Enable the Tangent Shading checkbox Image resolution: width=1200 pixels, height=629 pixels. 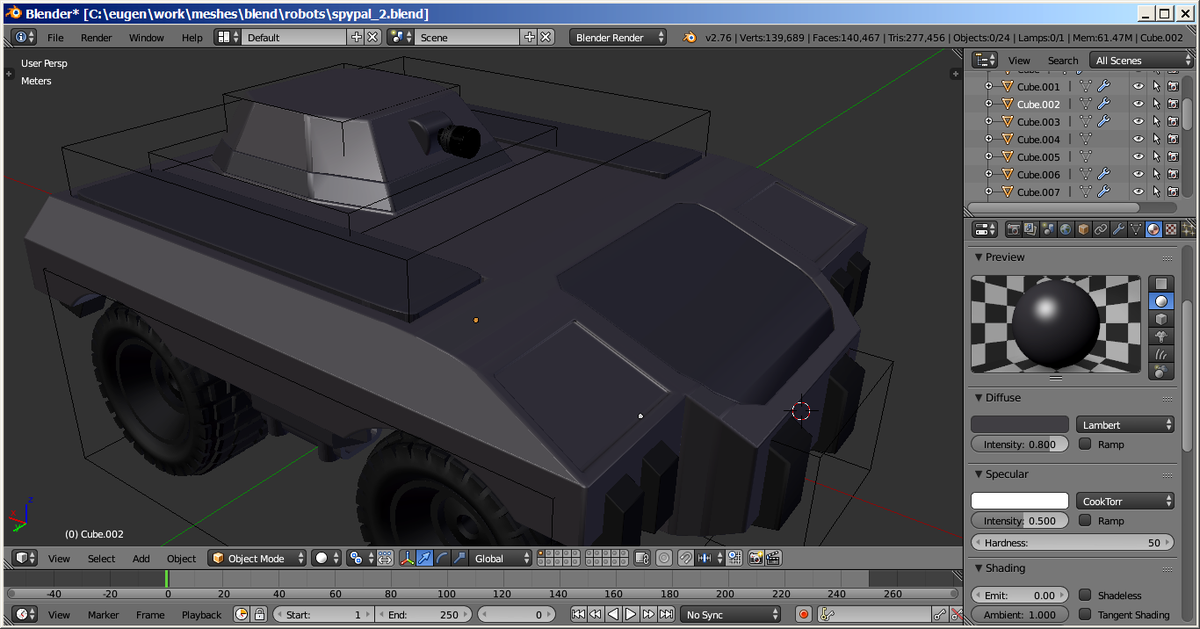point(1085,615)
